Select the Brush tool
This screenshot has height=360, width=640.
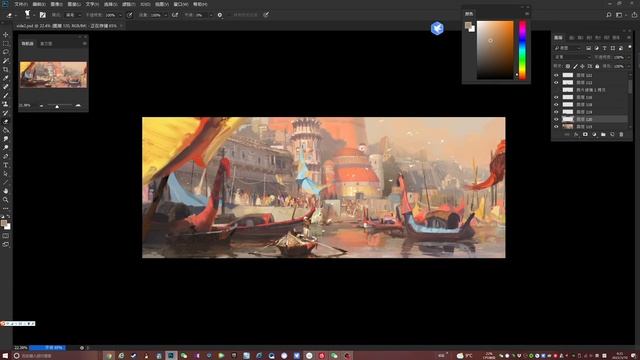click(x=6, y=95)
